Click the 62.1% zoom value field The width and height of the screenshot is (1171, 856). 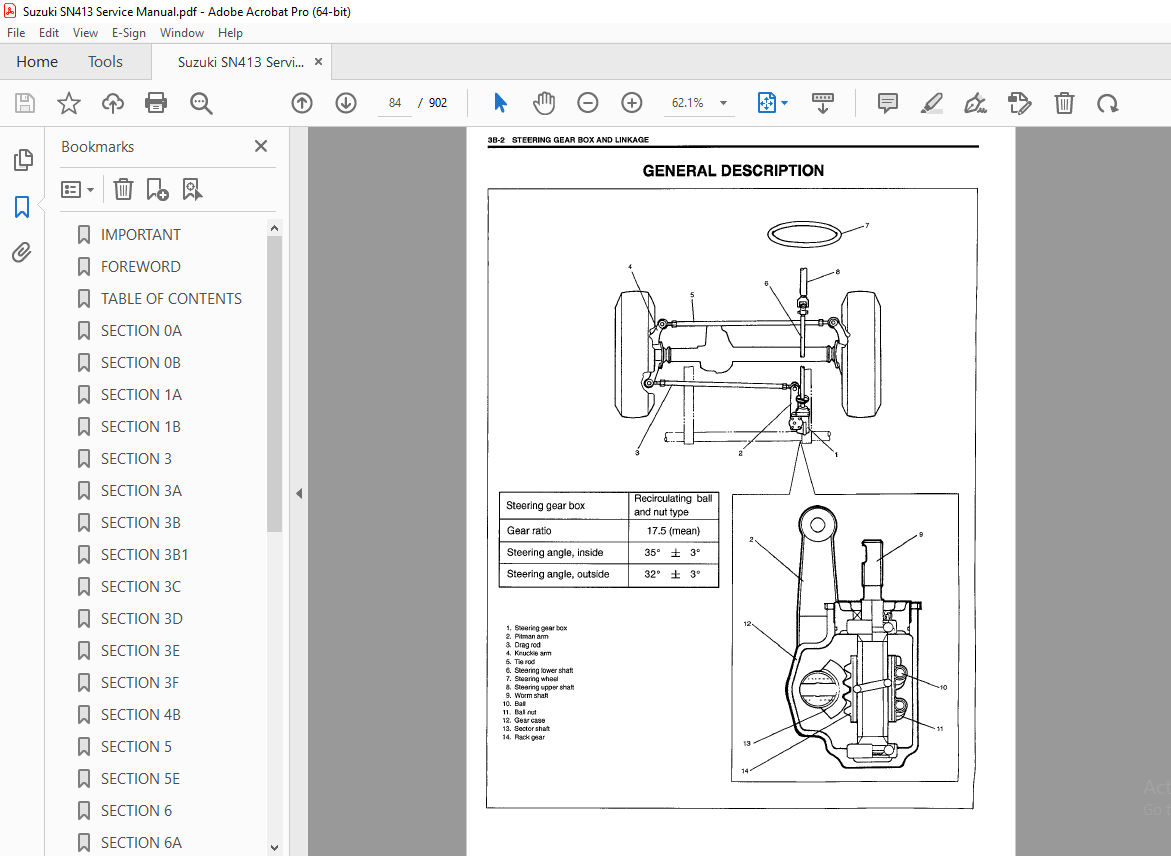tap(687, 103)
